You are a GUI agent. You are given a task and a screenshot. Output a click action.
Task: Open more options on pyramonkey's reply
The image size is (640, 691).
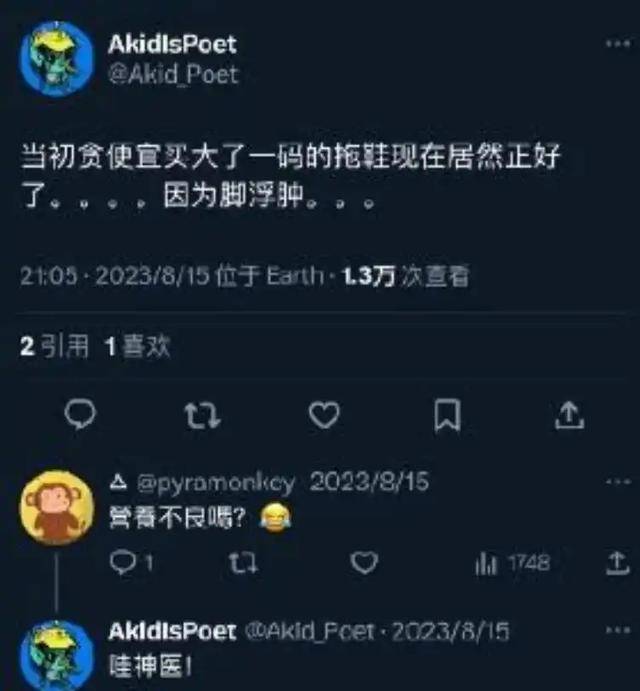618,482
